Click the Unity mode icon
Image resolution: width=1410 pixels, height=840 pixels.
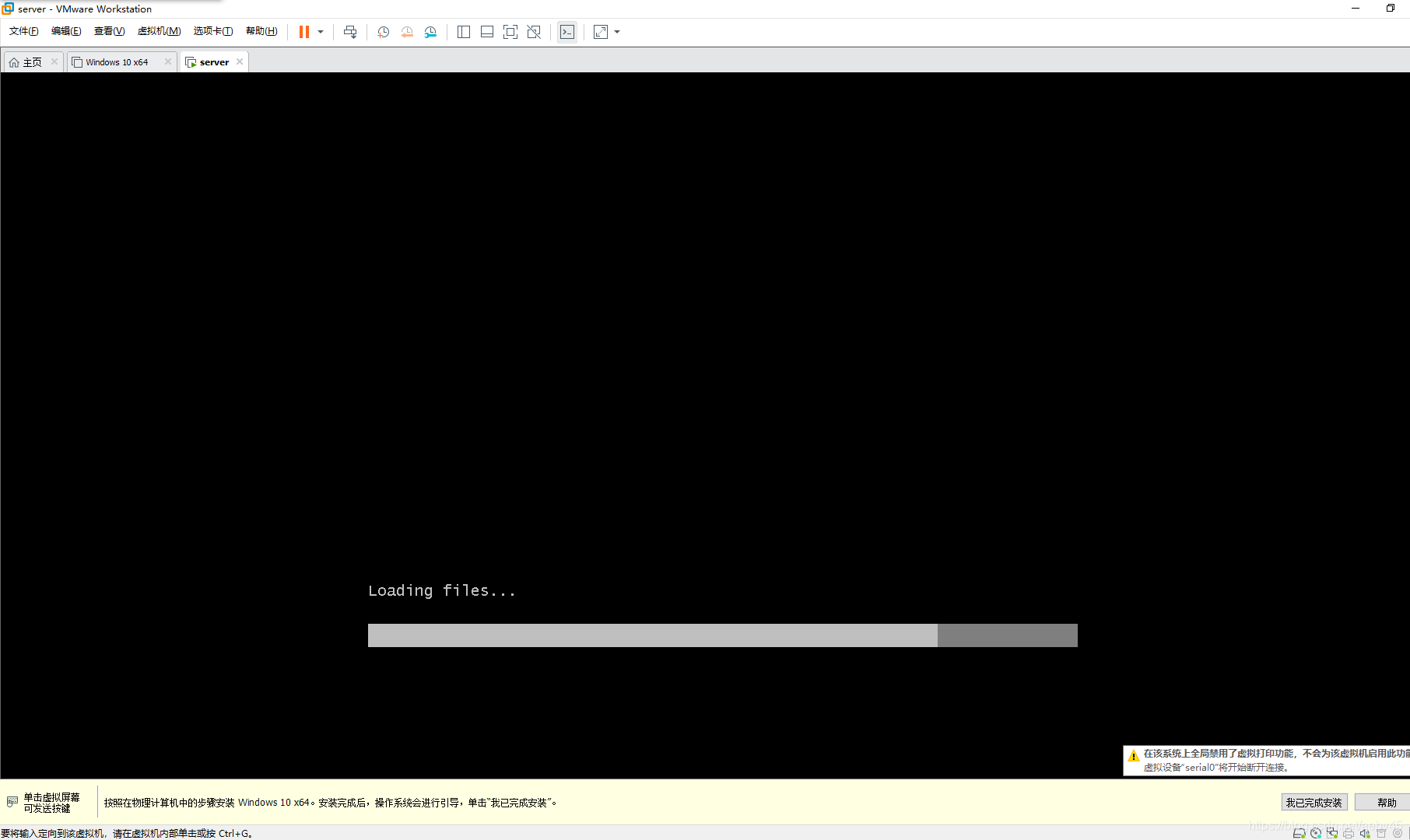click(534, 32)
